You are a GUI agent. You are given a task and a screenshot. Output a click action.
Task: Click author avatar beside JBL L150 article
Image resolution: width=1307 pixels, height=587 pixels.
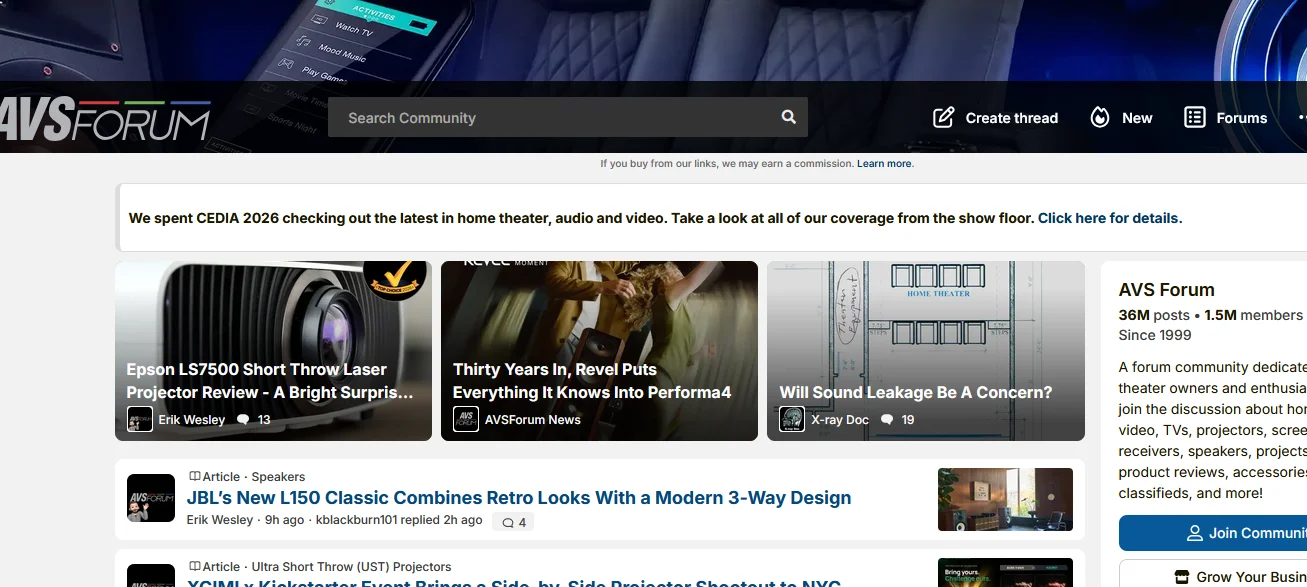(x=151, y=498)
